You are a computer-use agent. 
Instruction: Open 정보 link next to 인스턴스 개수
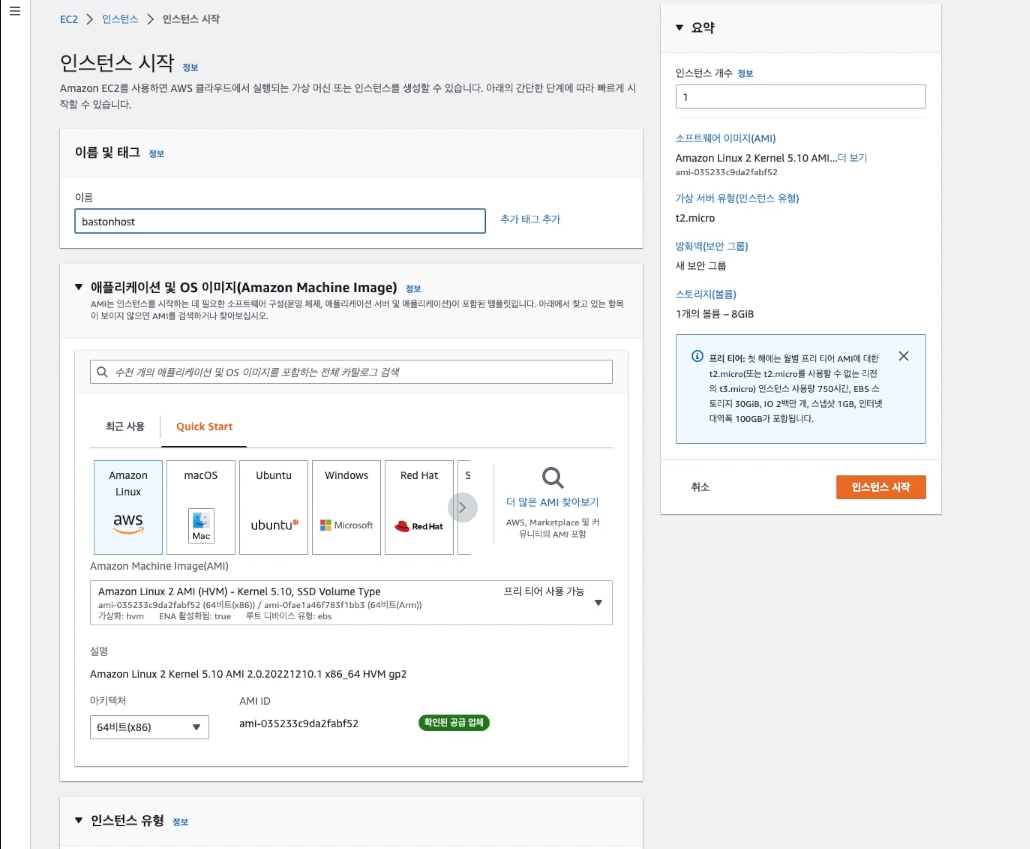pyautogui.click(x=745, y=74)
